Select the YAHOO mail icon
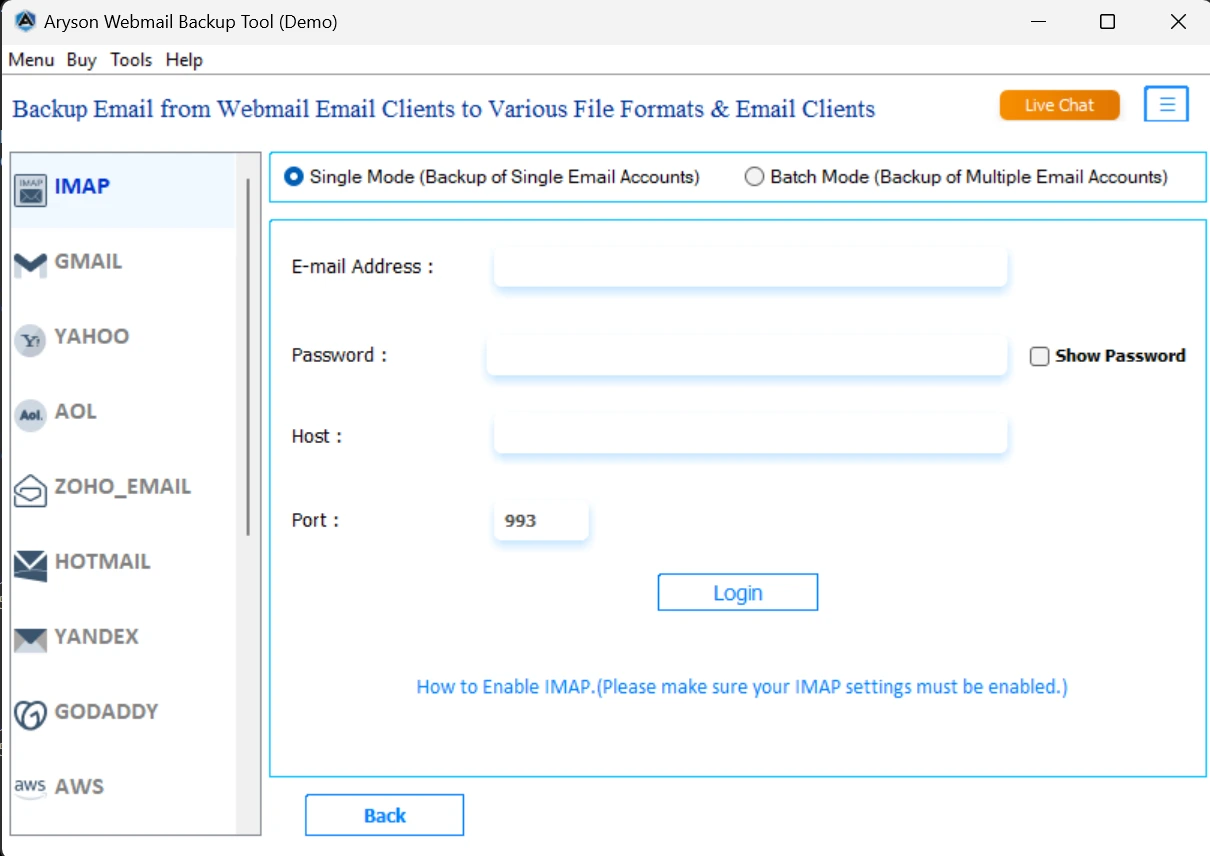Image resolution: width=1210 pixels, height=856 pixels. pyautogui.click(x=29, y=340)
